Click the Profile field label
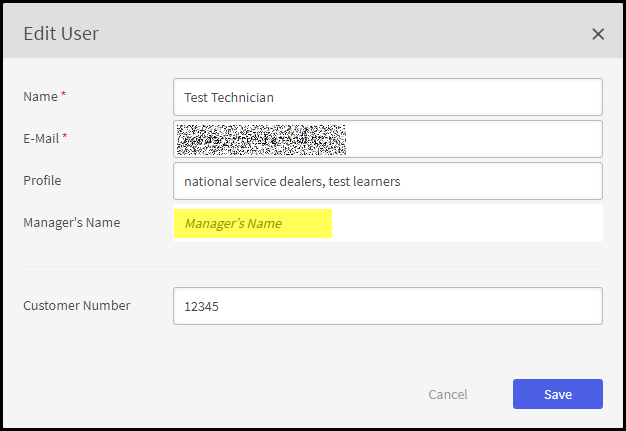Image resolution: width=626 pixels, height=431 pixels. (42, 180)
